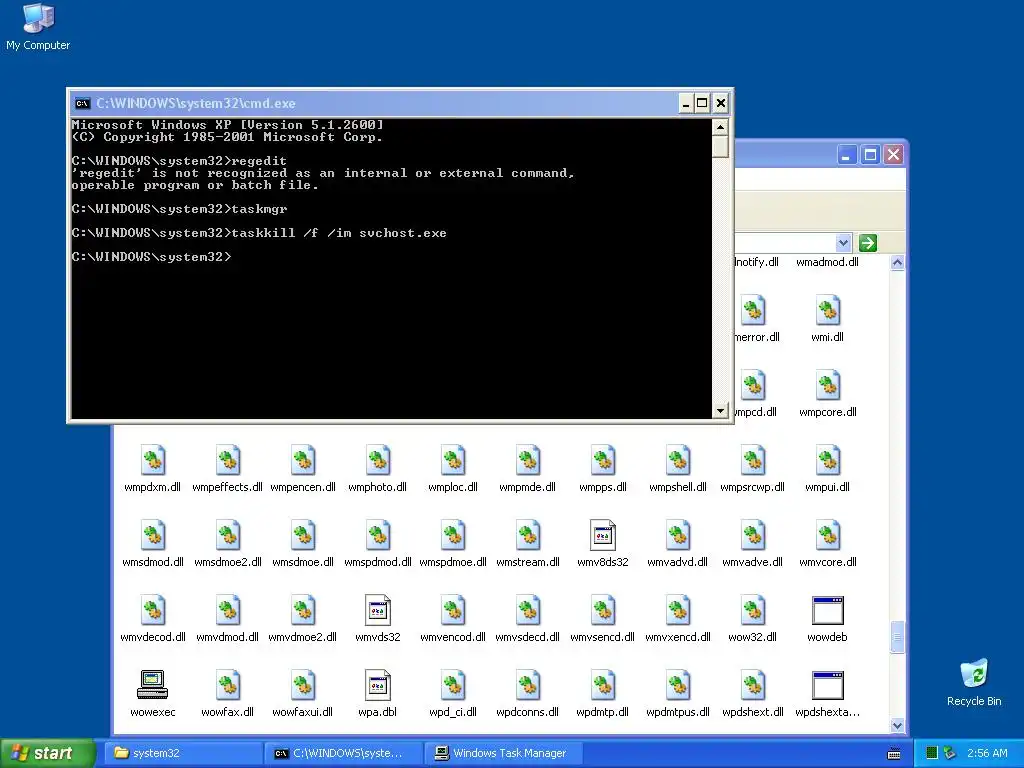This screenshot has height=768, width=1024.
Task: Select the wmpdxm.dll file icon
Action: pos(153,460)
